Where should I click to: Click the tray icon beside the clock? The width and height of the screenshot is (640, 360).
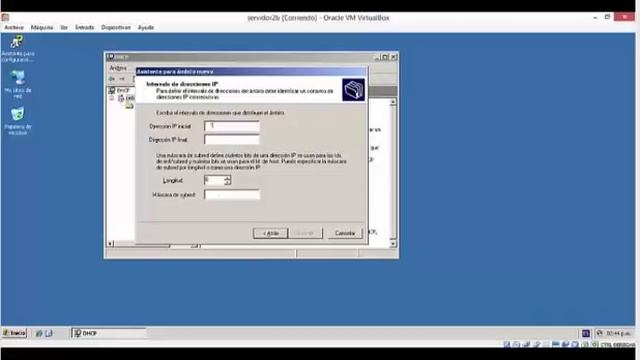pos(599,333)
